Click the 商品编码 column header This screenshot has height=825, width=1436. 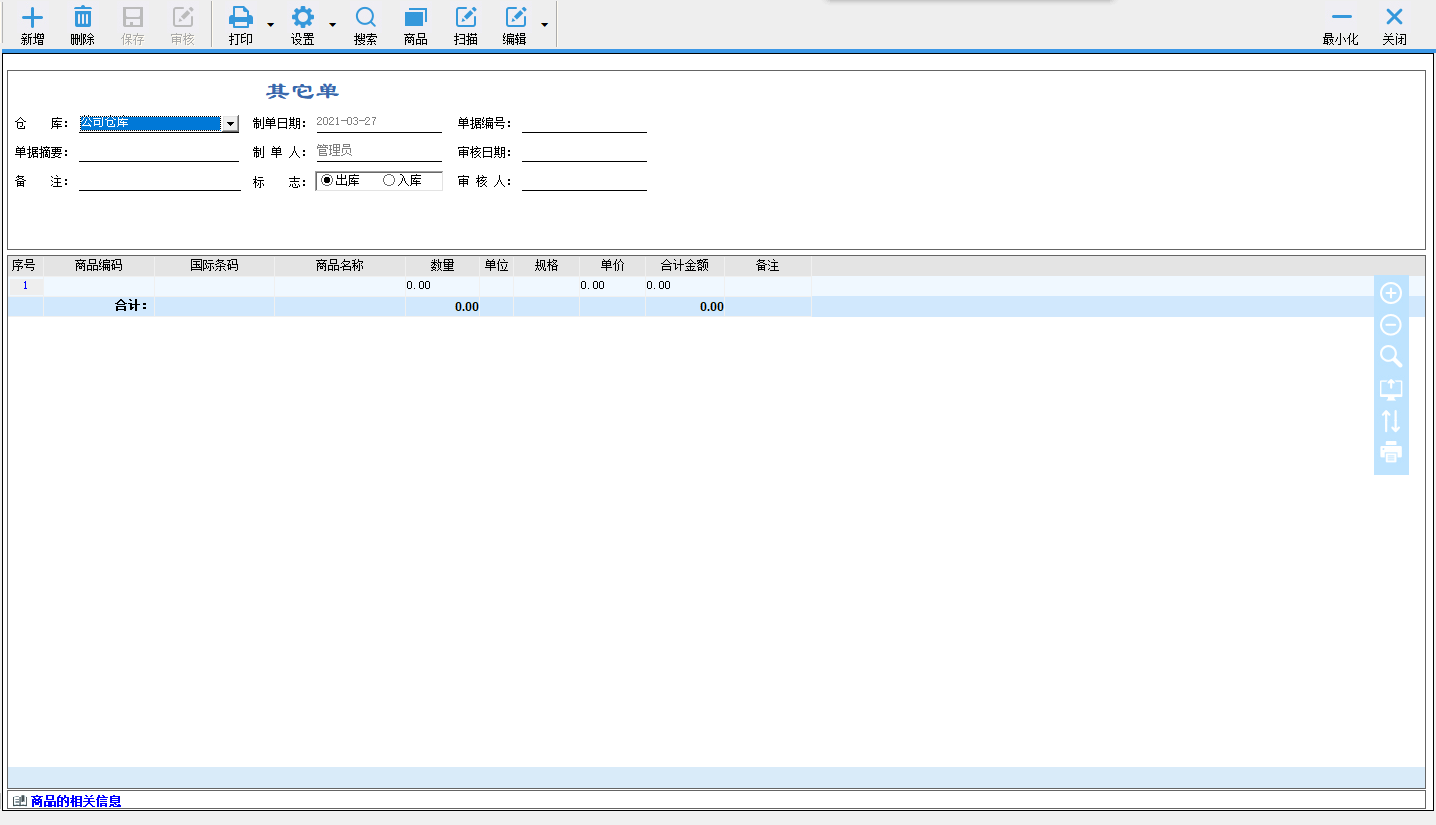(x=99, y=266)
